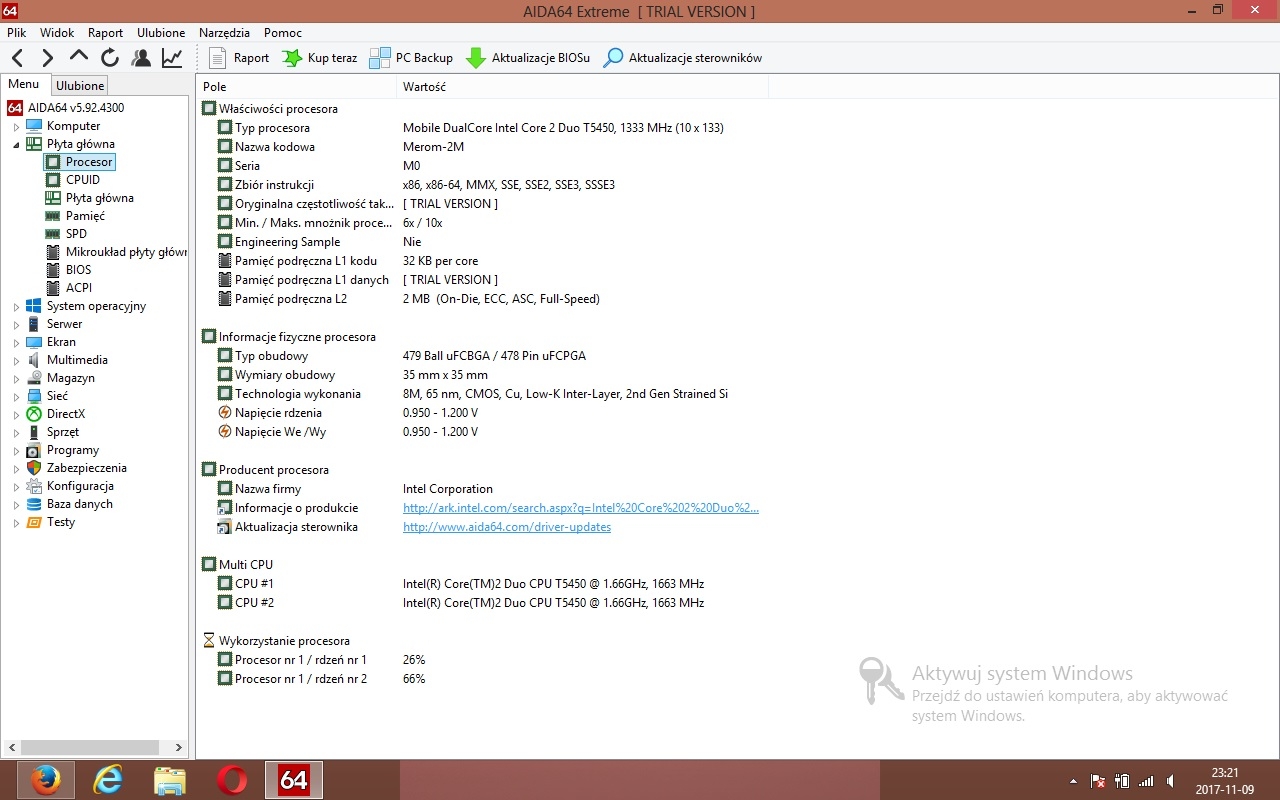Go back with the left arrow toolbar icon
Screen dimensions: 1280x800
18,58
